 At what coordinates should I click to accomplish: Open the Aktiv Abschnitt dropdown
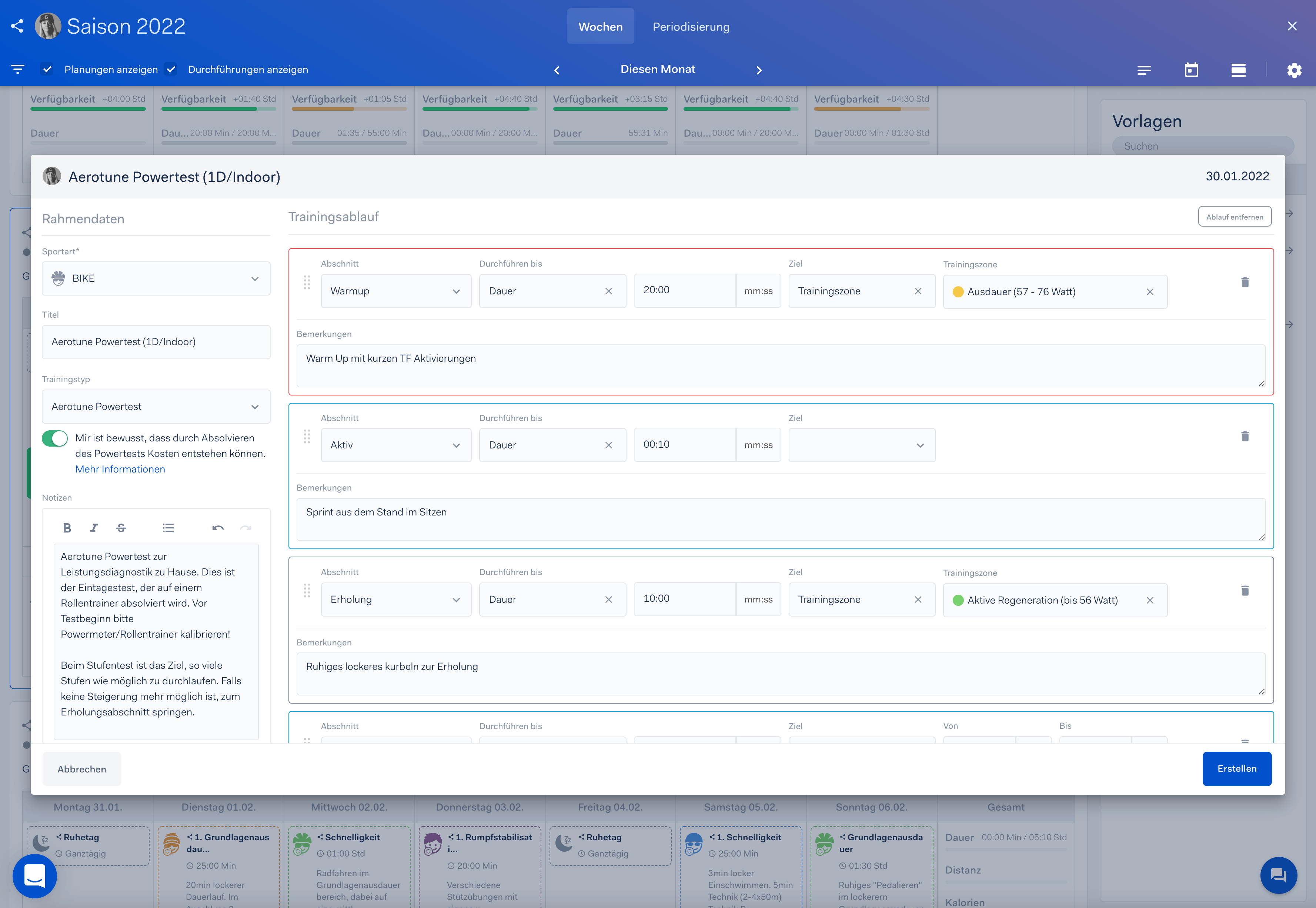pos(396,445)
